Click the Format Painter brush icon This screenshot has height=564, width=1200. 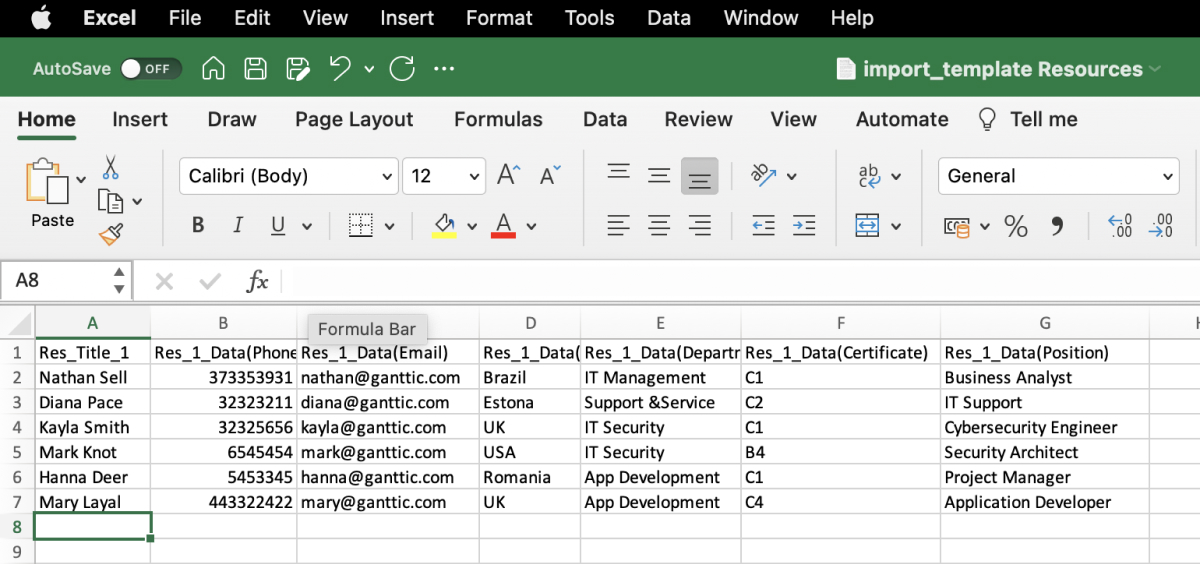point(111,234)
